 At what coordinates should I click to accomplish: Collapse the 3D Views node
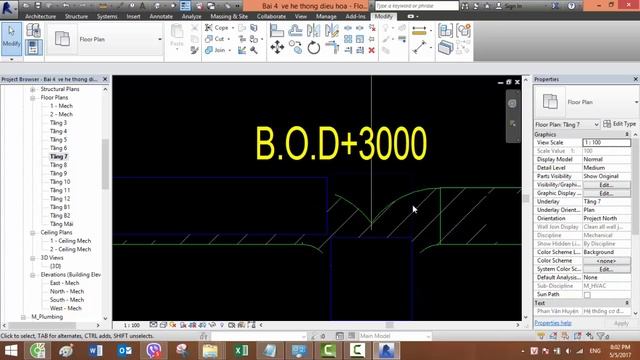click(x=33, y=258)
